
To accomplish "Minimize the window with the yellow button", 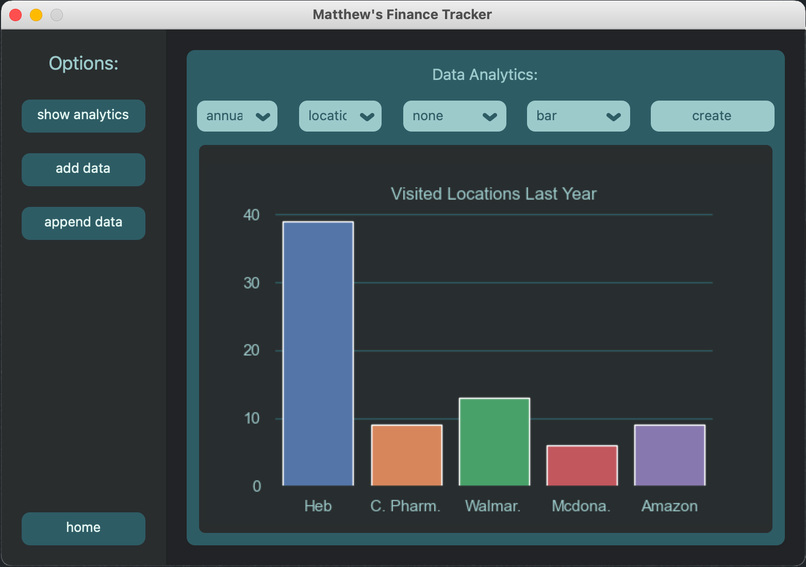I will pyautogui.click(x=36, y=15).
